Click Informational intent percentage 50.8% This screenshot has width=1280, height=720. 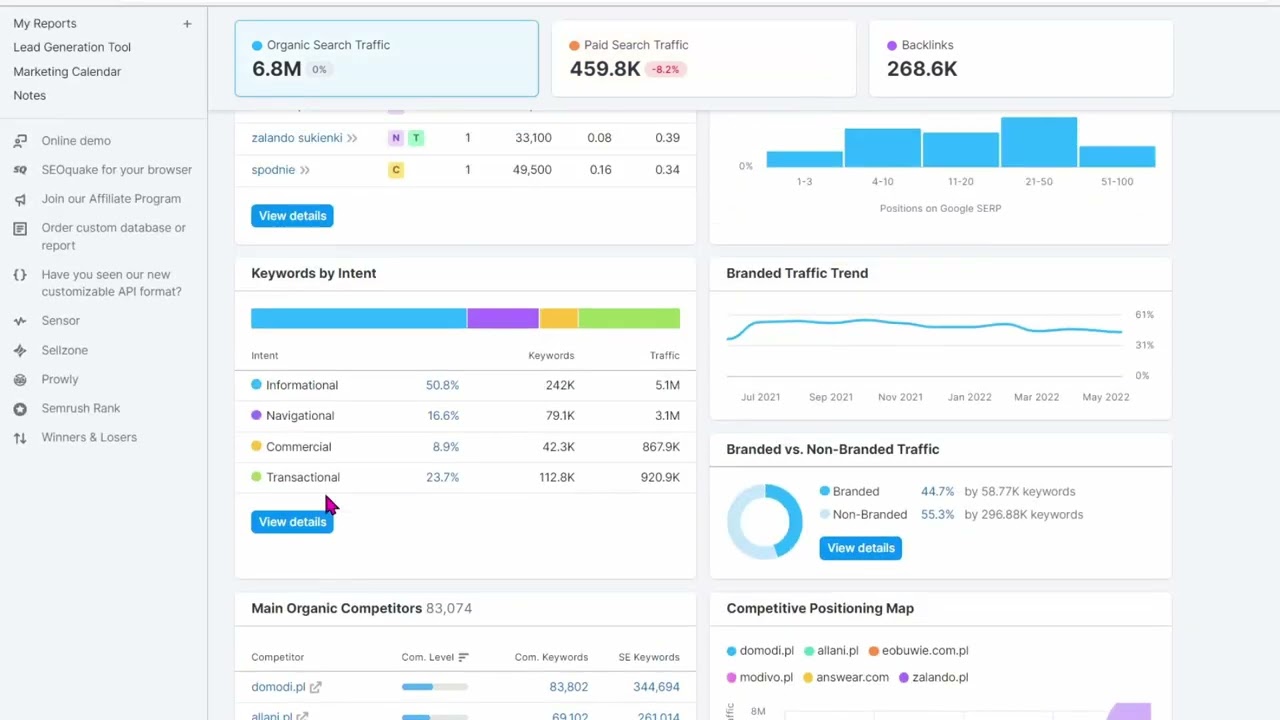442,385
